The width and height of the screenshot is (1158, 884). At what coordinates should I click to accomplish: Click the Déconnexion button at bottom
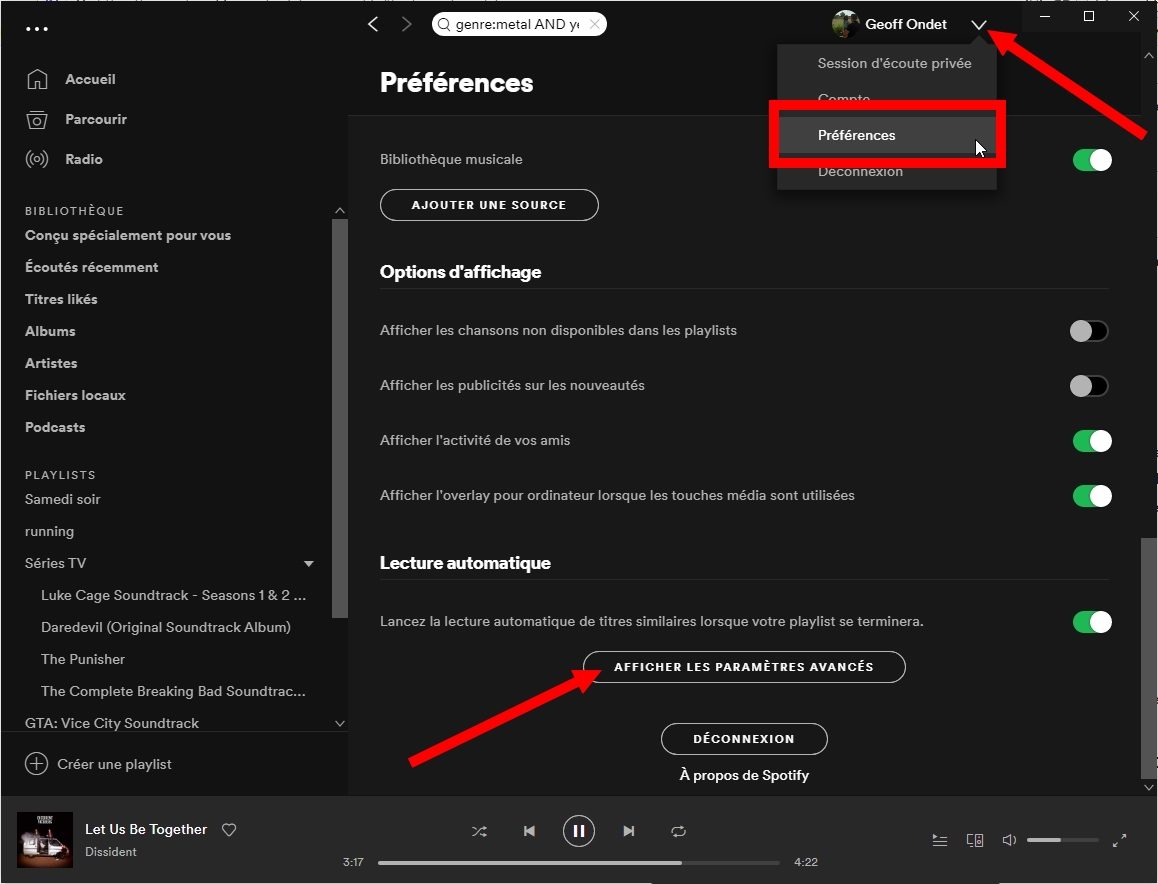click(x=744, y=739)
